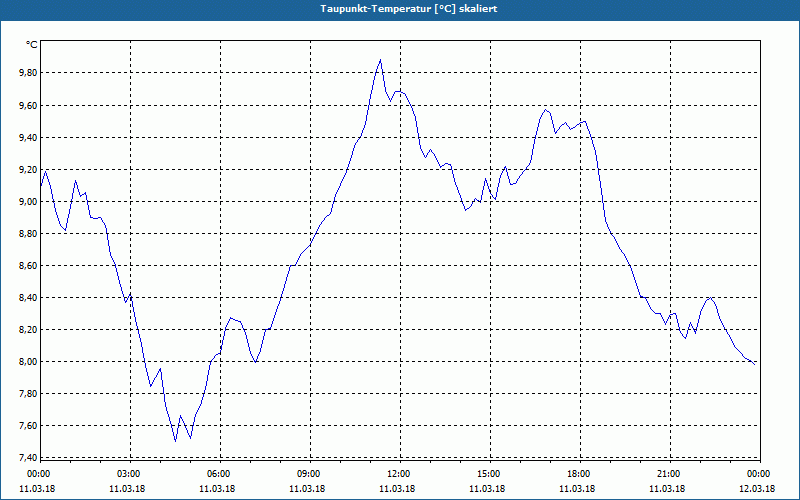Select the 9,80 y-axis tick label
800x500 pixels.
(x=28, y=73)
